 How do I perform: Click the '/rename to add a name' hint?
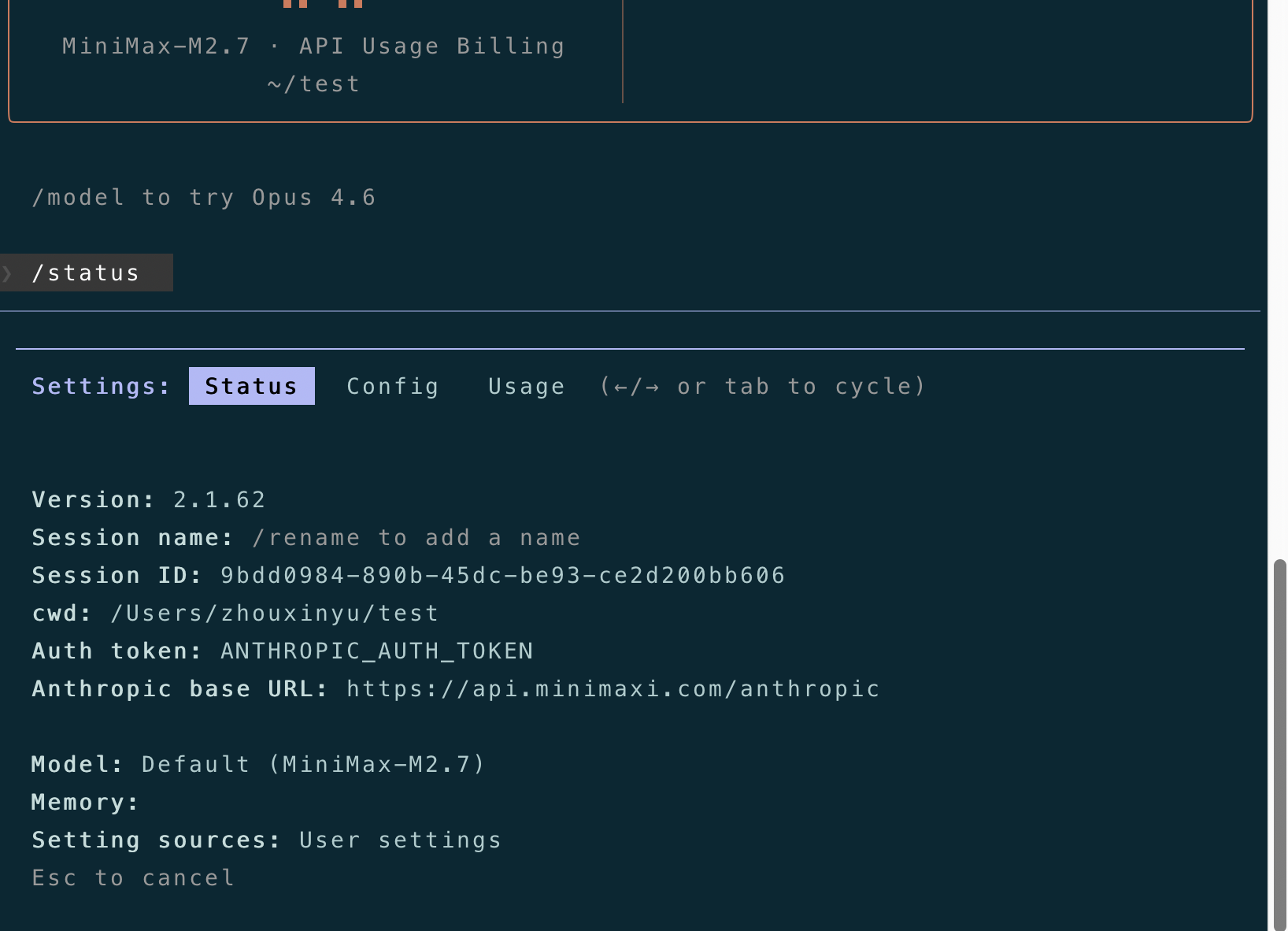[x=416, y=537]
